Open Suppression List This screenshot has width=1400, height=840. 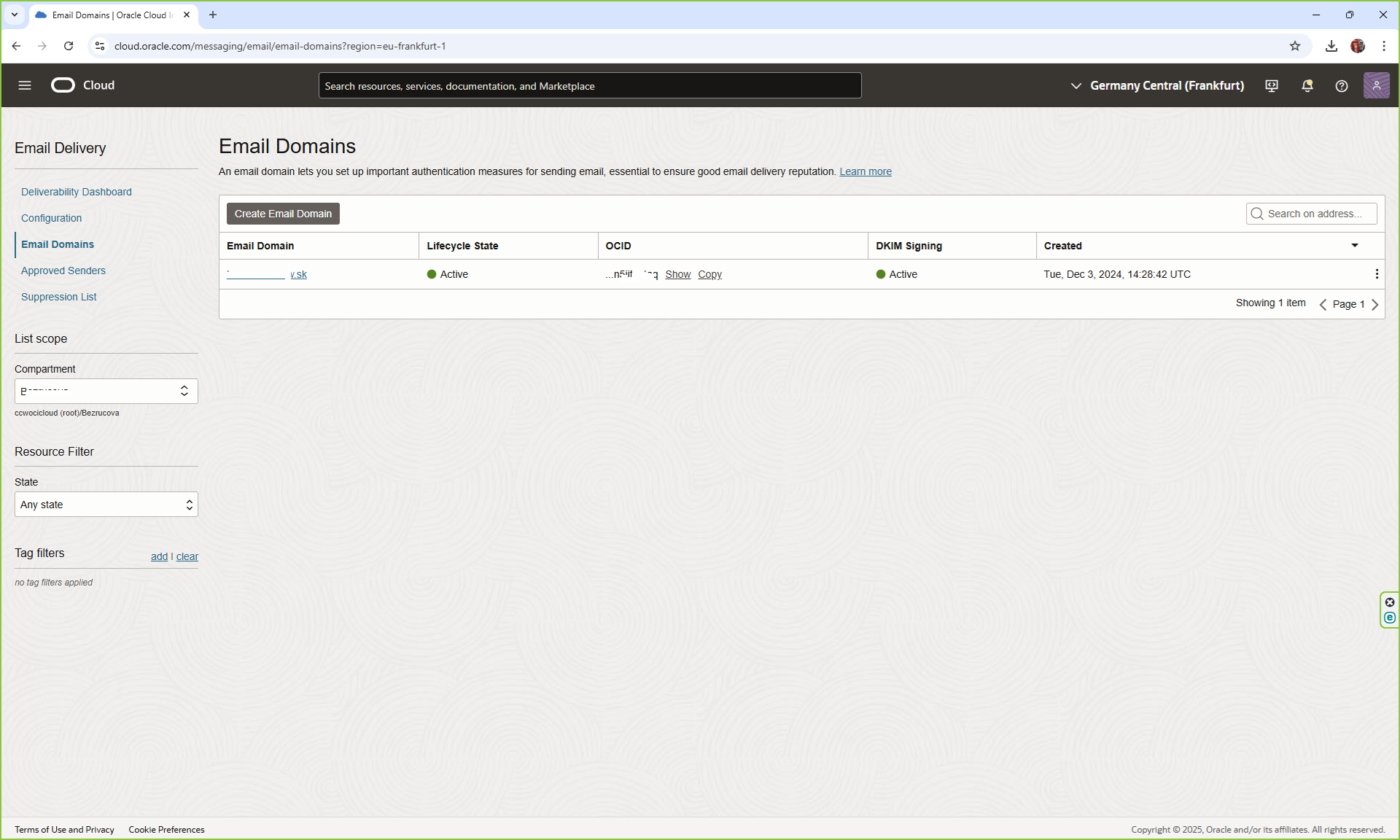(59, 297)
